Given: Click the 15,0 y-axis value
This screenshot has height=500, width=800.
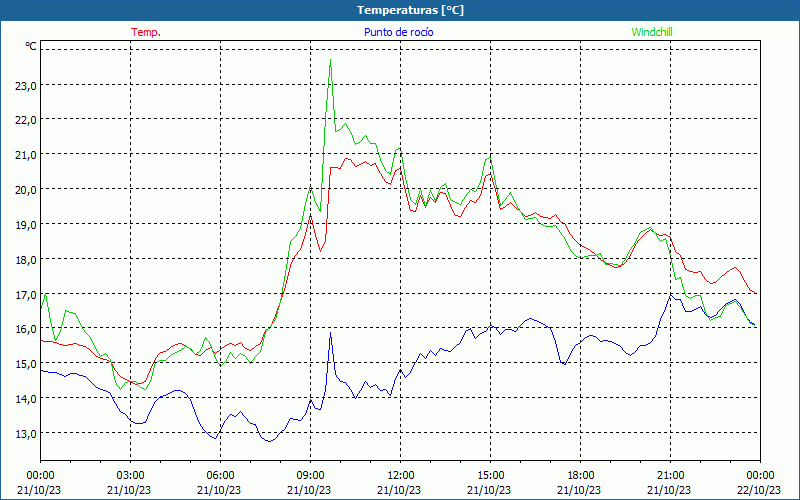Looking at the screenshot, I should [x=26, y=363].
